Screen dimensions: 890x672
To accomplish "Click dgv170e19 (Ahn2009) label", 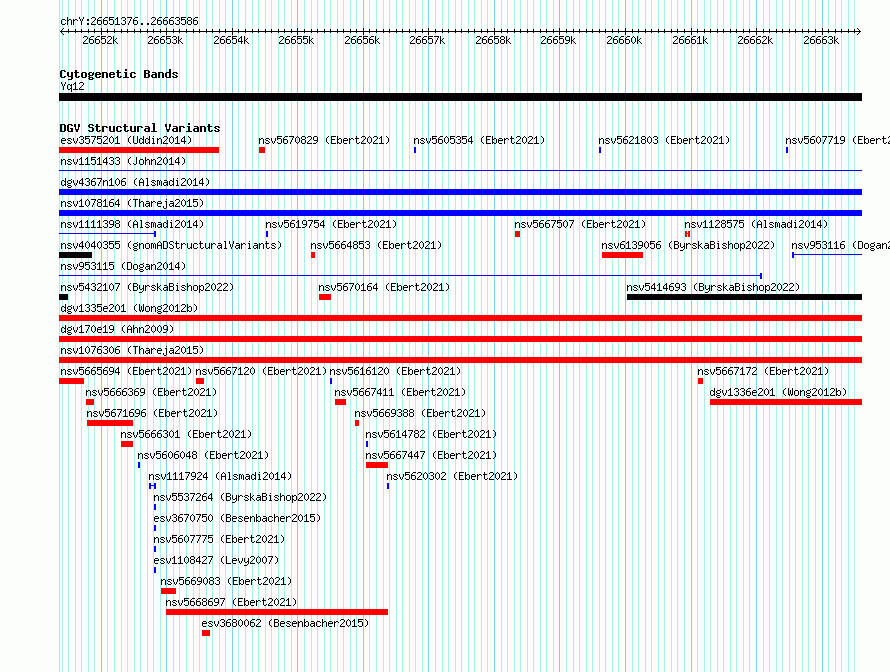I will click(117, 329).
